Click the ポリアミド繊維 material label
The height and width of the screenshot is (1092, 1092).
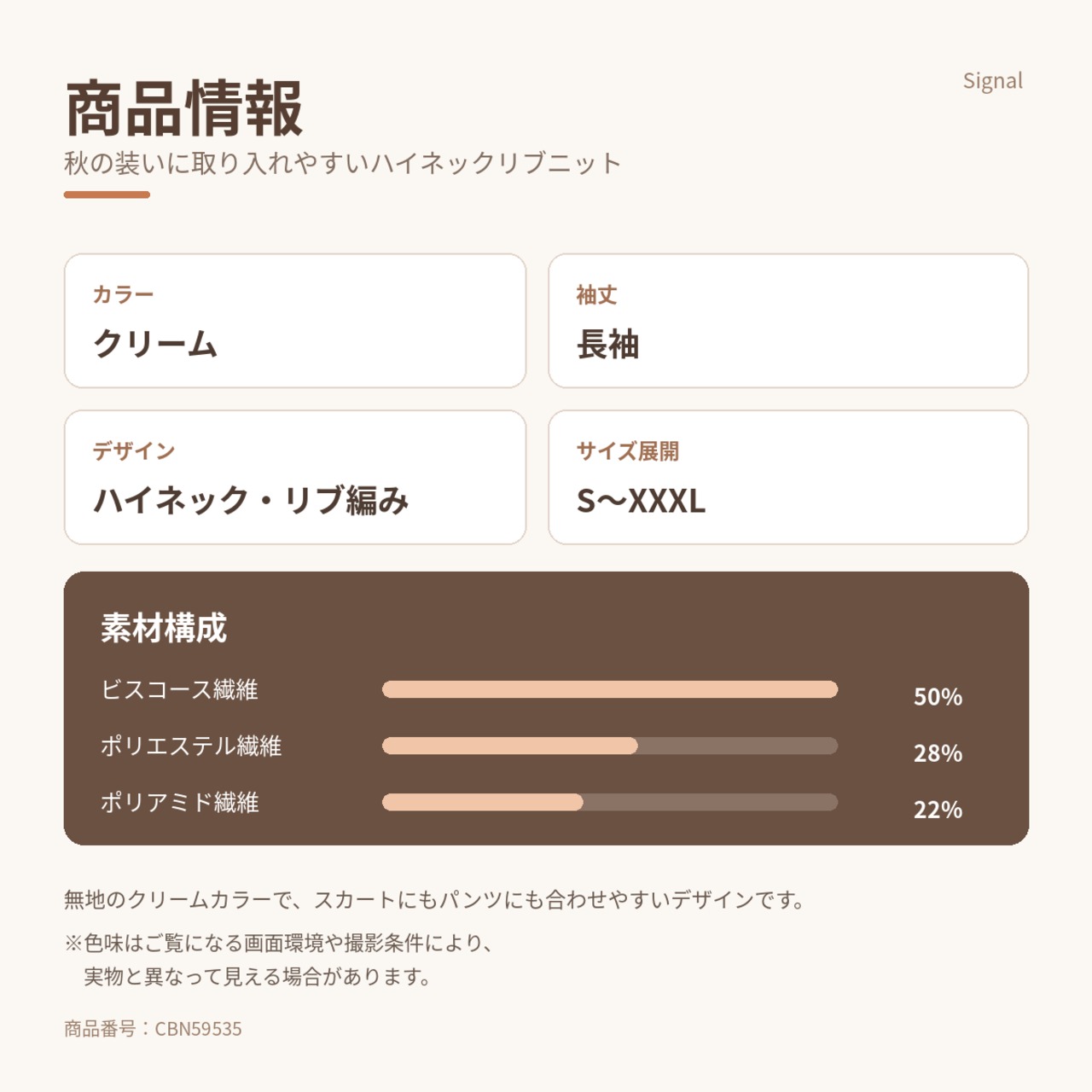(179, 802)
